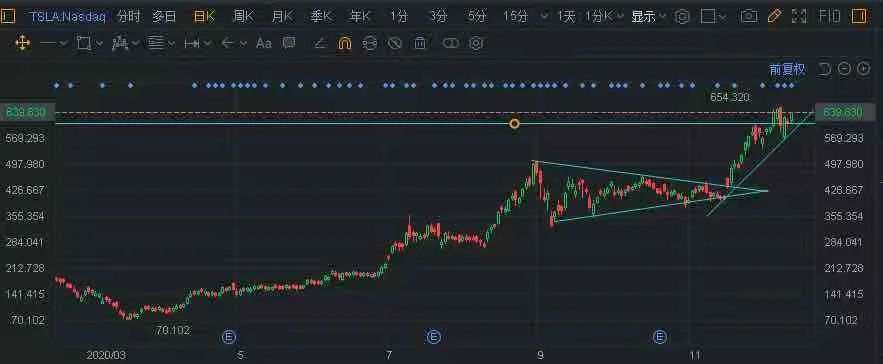Image resolution: width=883 pixels, height=364 pixels.
Task: Enter fullscreen chart mode
Action: [x=799, y=17]
